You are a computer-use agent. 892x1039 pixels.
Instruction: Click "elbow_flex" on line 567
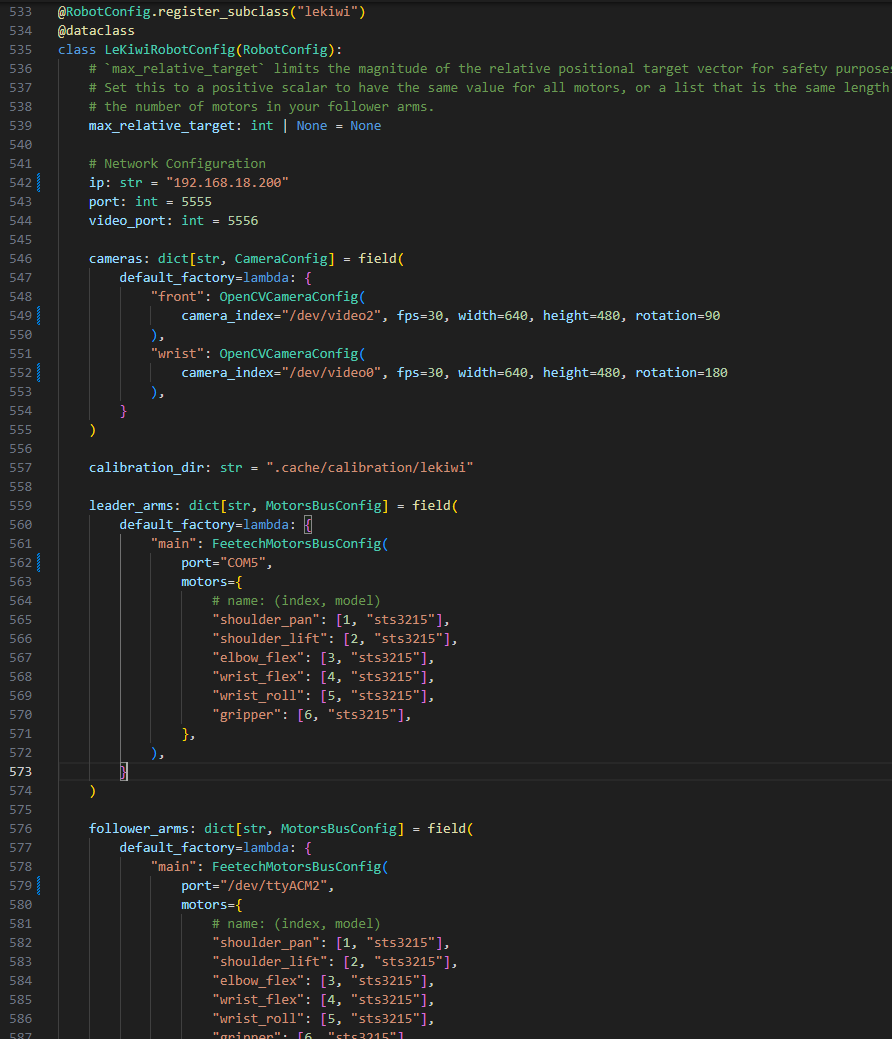click(x=258, y=658)
